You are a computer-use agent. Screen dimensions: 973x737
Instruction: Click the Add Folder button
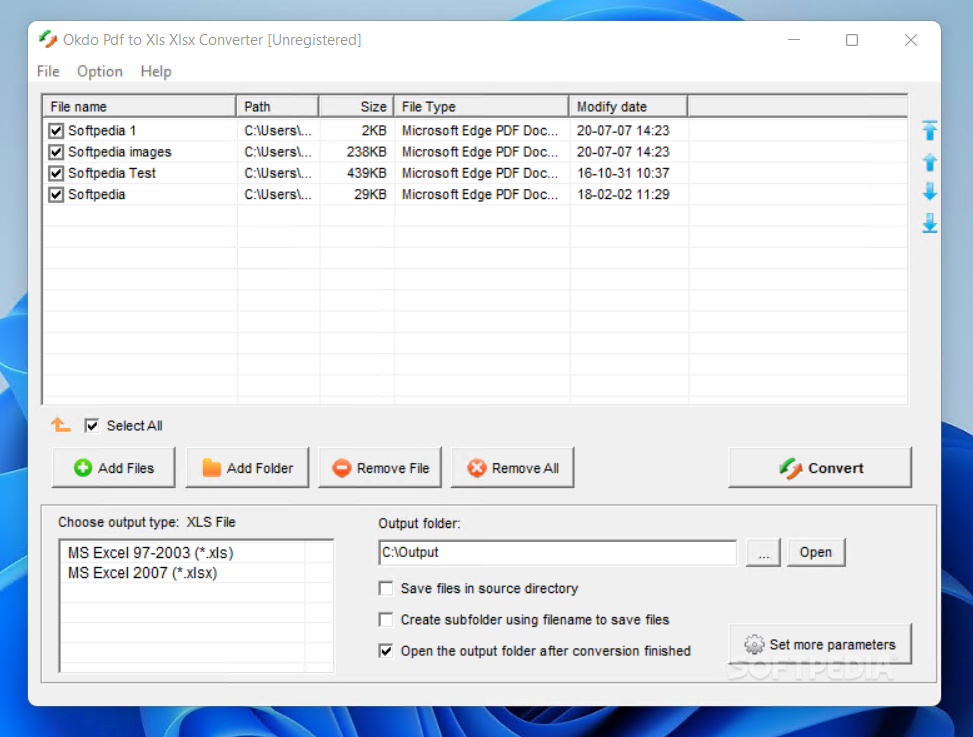coord(248,468)
